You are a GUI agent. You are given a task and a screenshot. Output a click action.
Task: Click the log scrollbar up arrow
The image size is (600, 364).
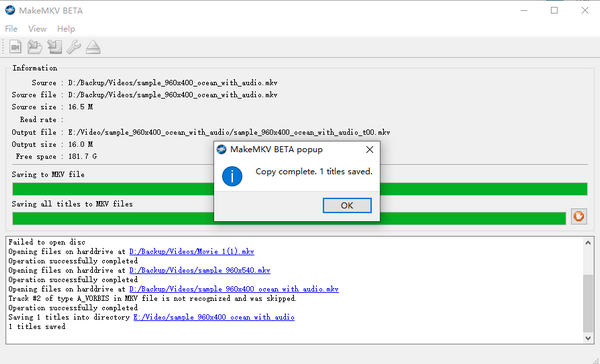click(588, 243)
